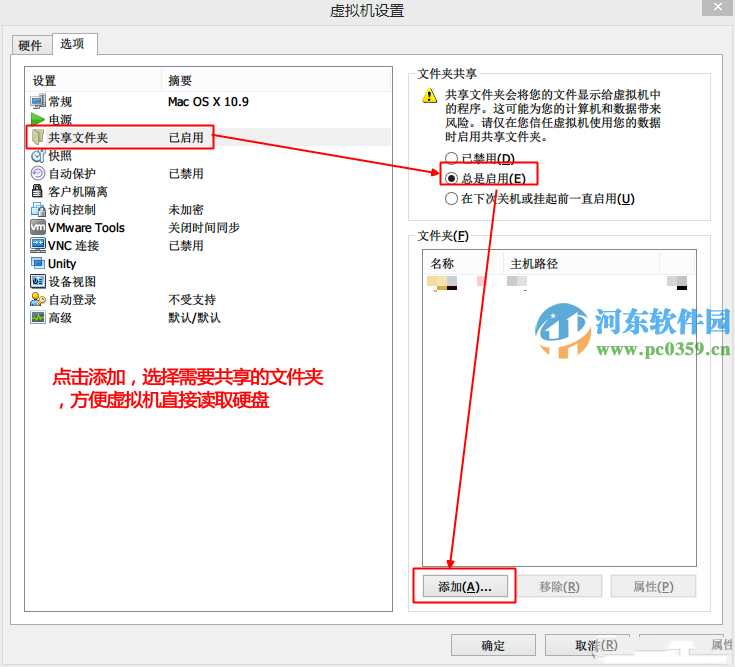Select the 常规 settings row label
This screenshot has height=667, width=735.
coord(60,102)
